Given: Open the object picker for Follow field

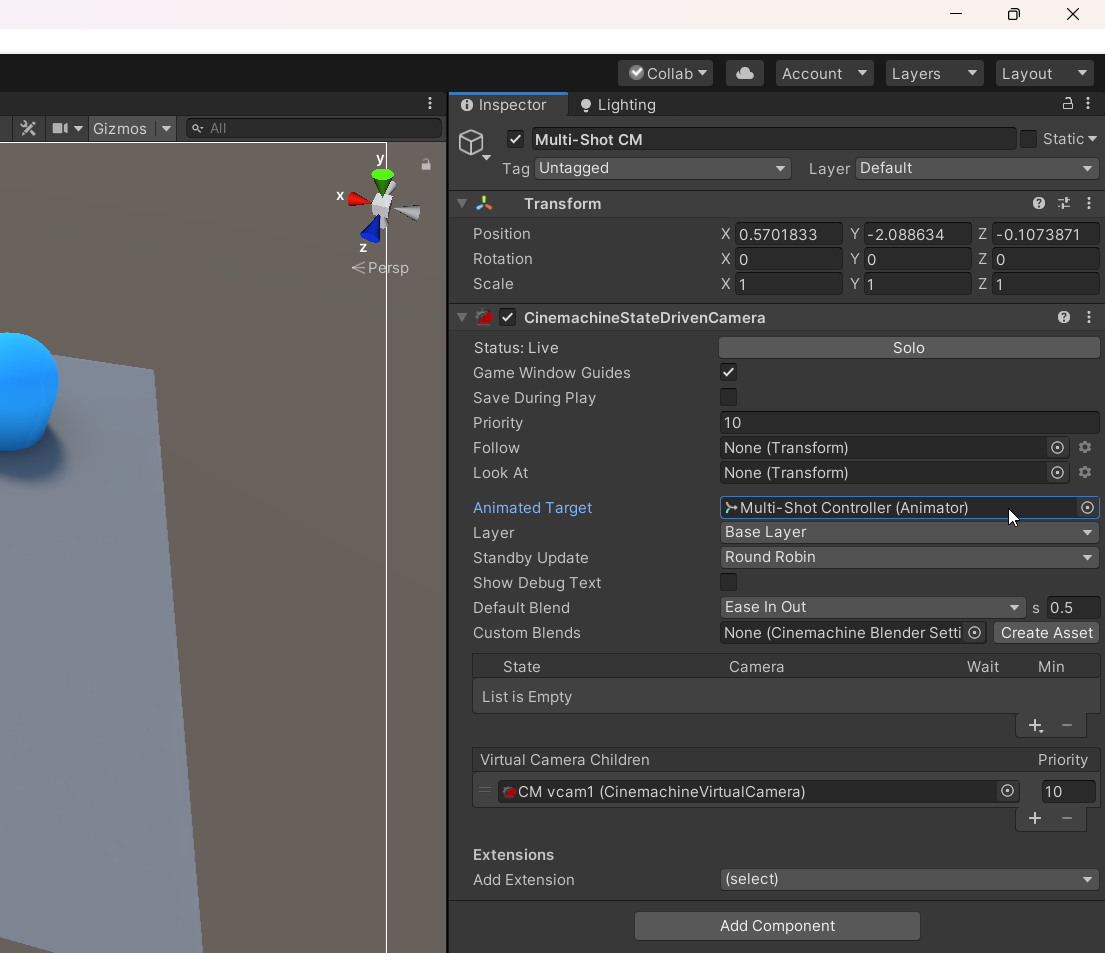Looking at the screenshot, I should [1057, 448].
